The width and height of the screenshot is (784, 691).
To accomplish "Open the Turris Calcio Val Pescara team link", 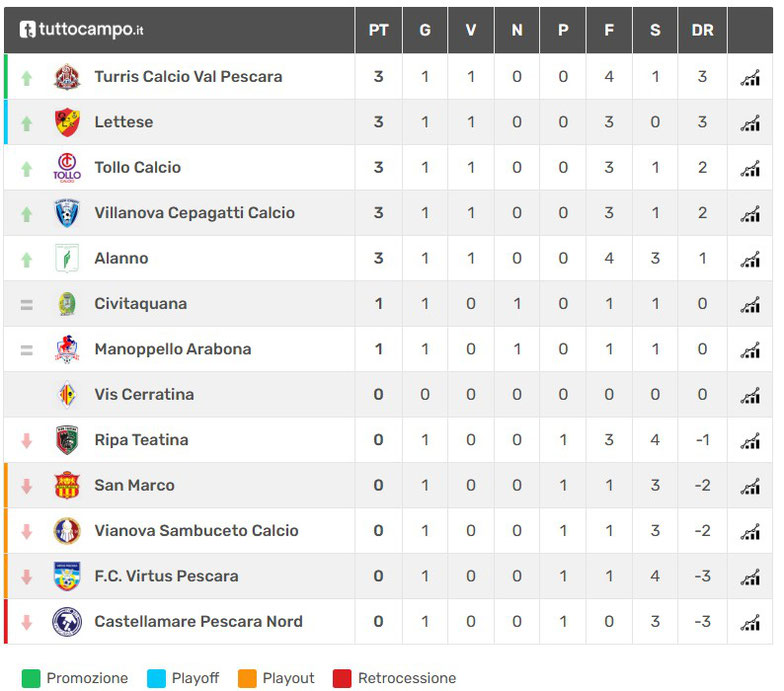I will [x=188, y=77].
